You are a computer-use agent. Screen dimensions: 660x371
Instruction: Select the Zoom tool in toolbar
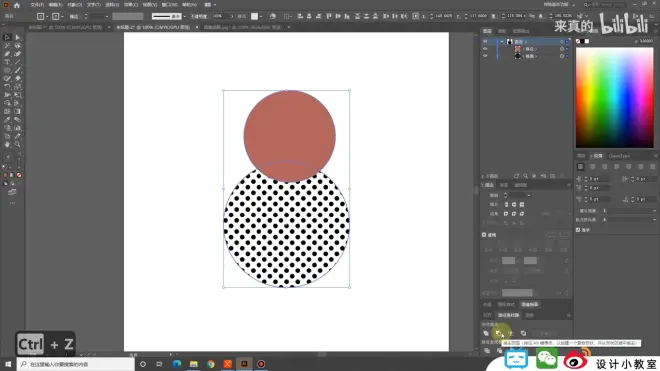pos(18,144)
